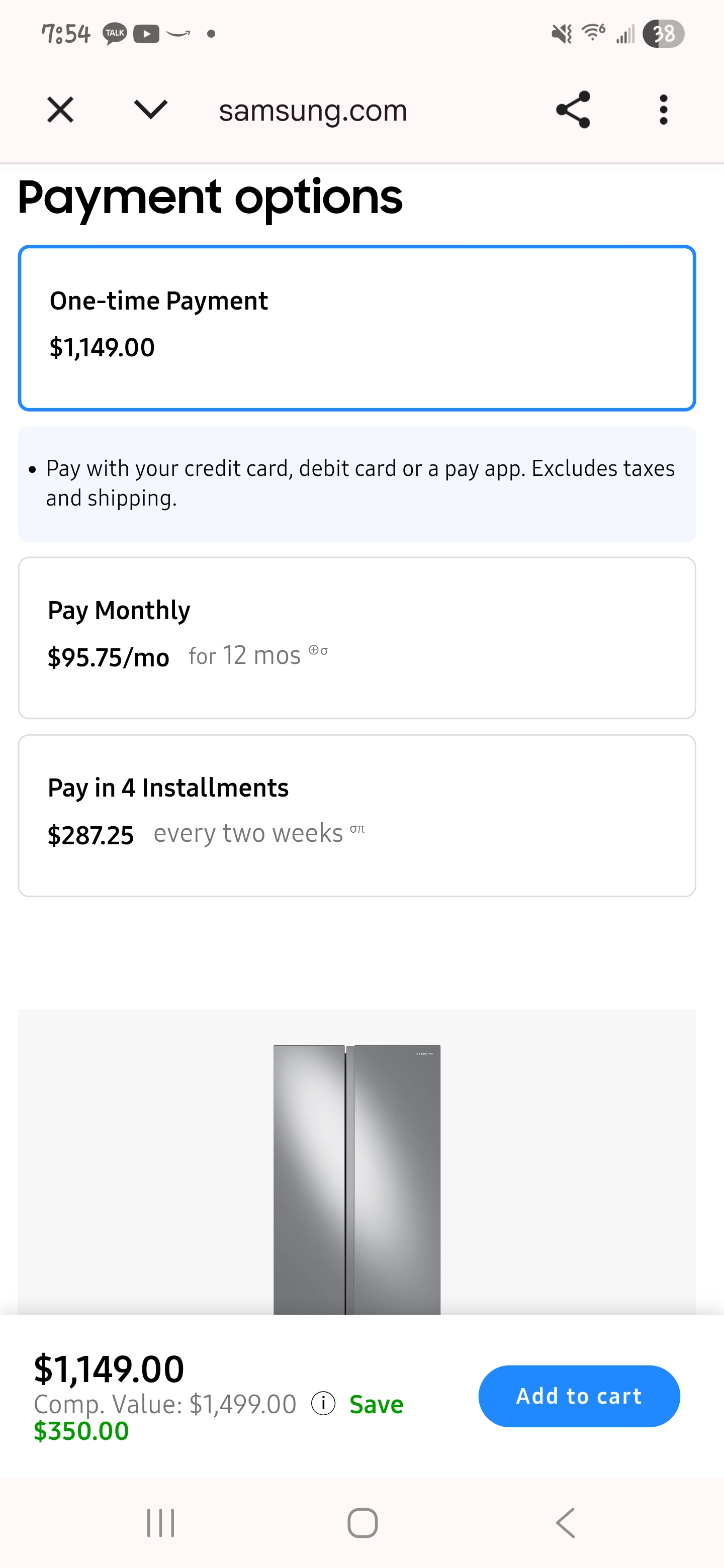This screenshot has height=1568, width=724.
Task: Select Pay Monthly option
Action: coord(357,637)
